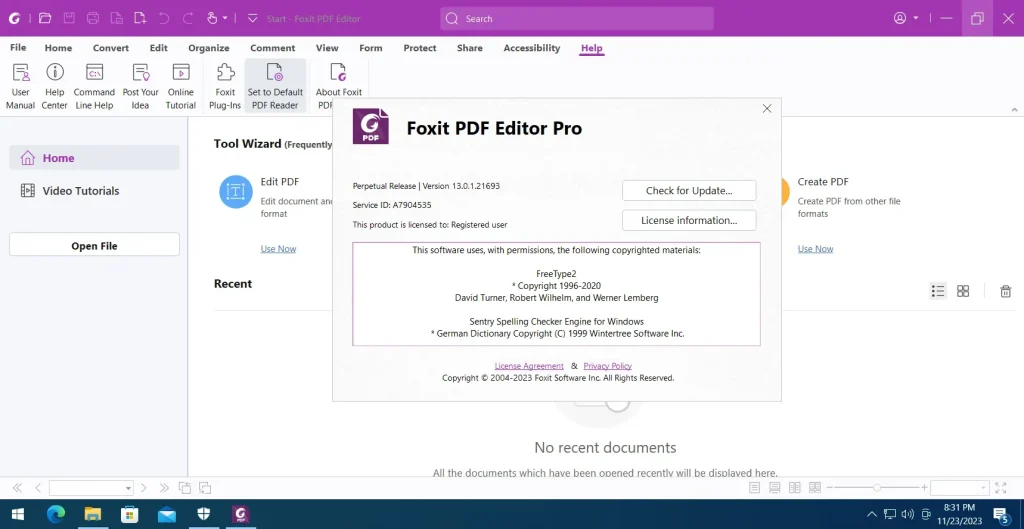Viewport: 1024px width, 529px height.
Task: Click the Foxit logo in the title bar
Action: (x=14, y=18)
